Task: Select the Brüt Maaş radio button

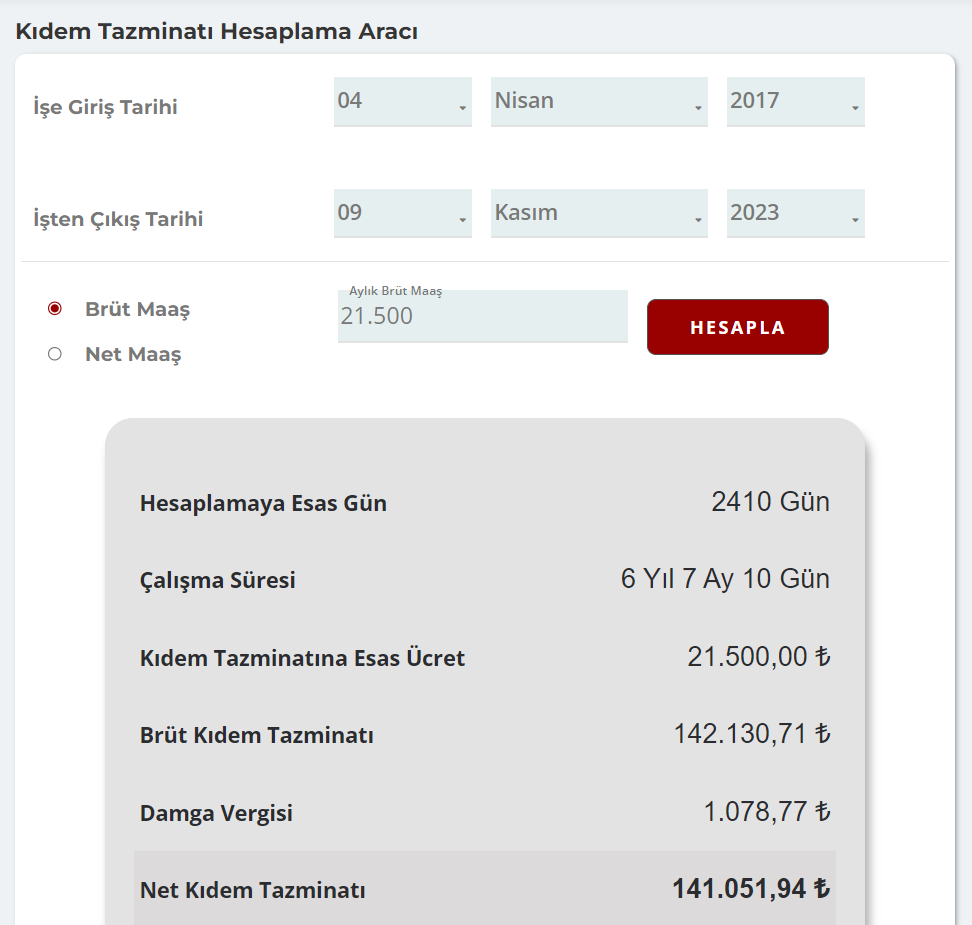Action: 55,308
